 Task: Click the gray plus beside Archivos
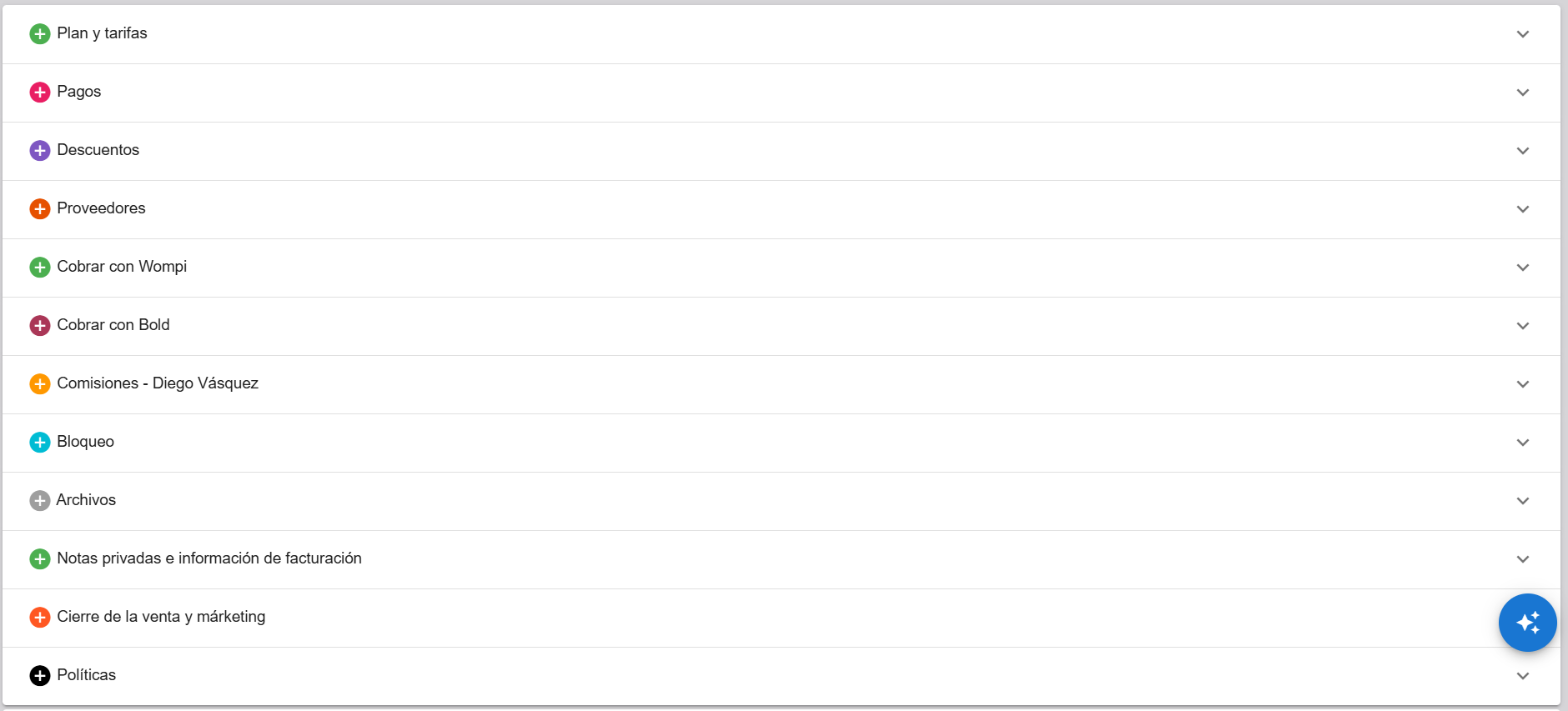40,500
